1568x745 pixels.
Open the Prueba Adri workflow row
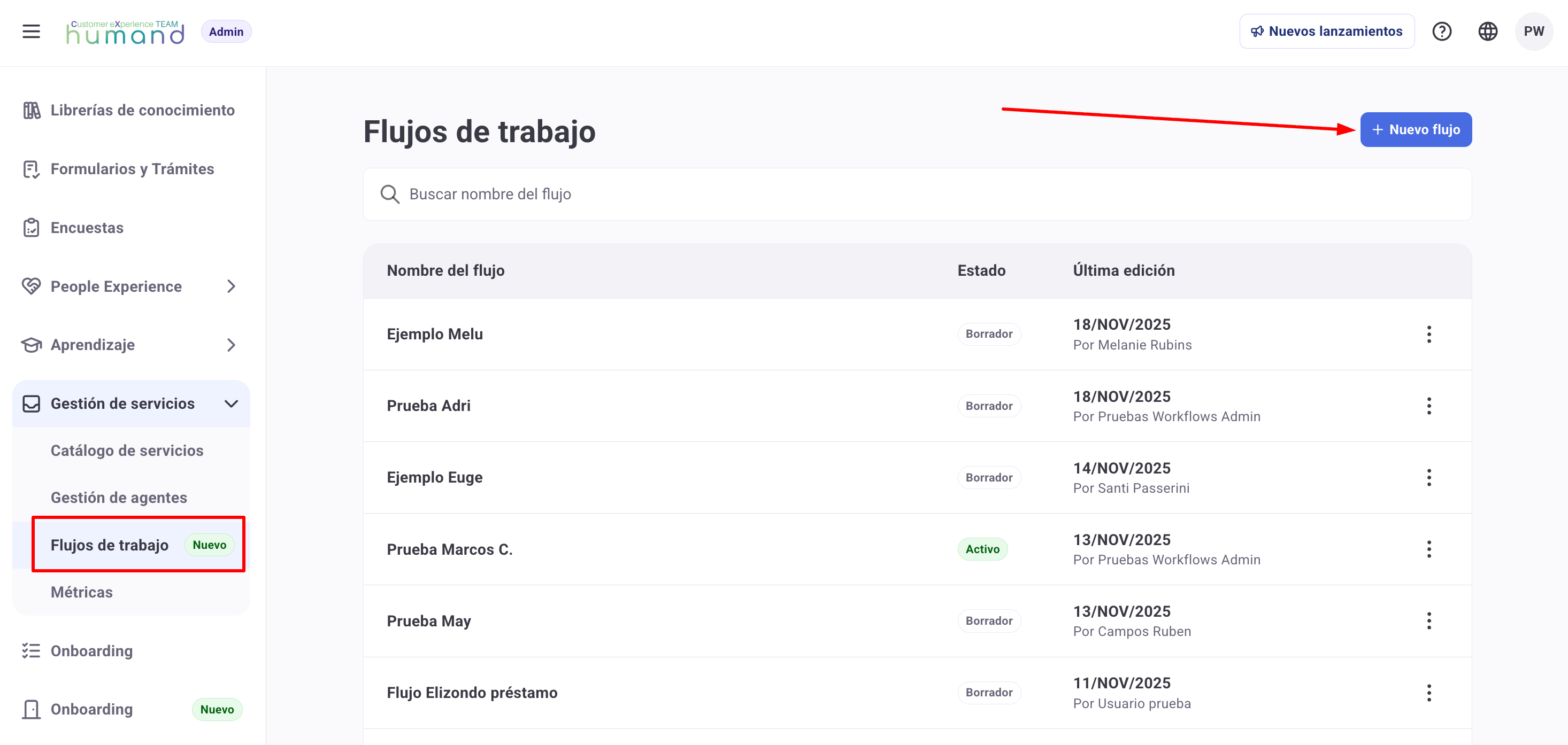pos(428,406)
